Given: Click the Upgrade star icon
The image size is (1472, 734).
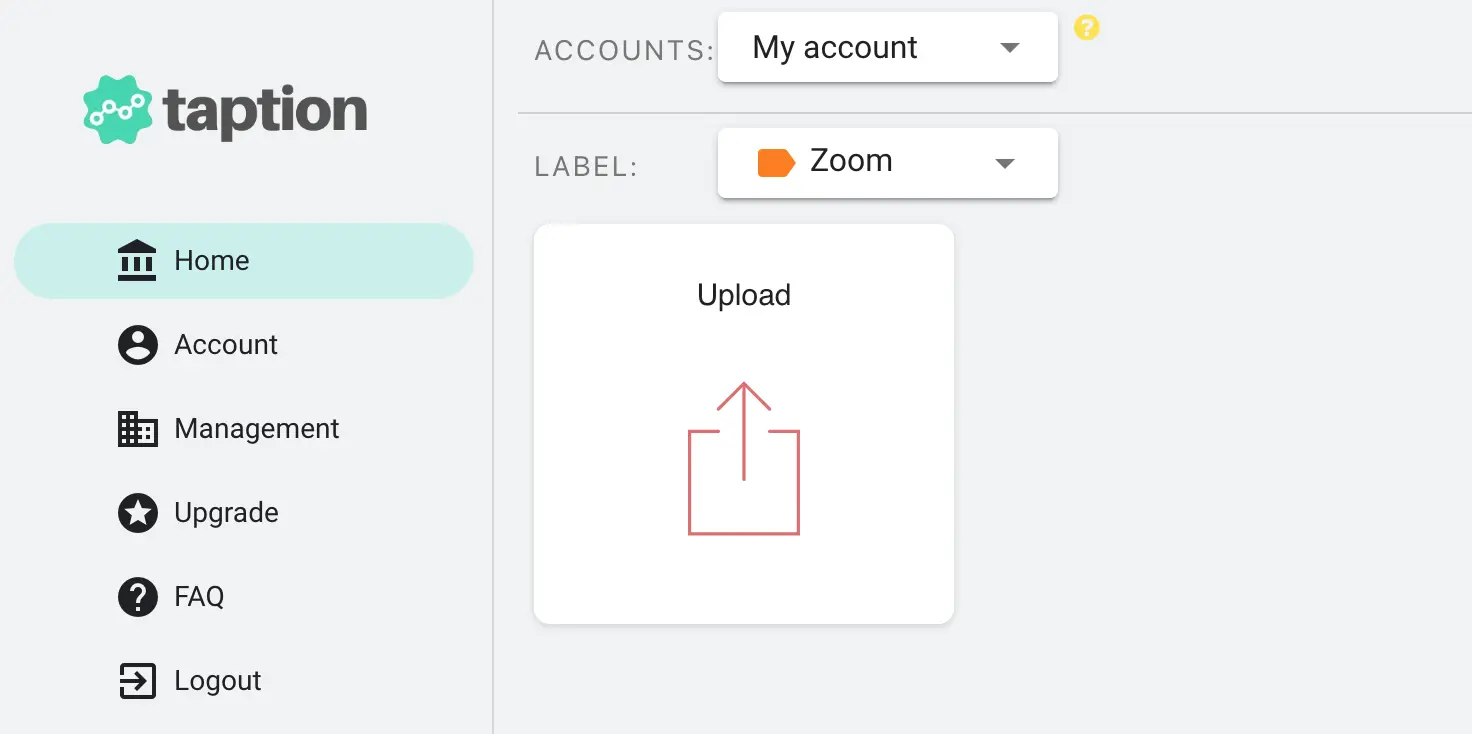Looking at the screenshot, I should [x=137, y=513].
